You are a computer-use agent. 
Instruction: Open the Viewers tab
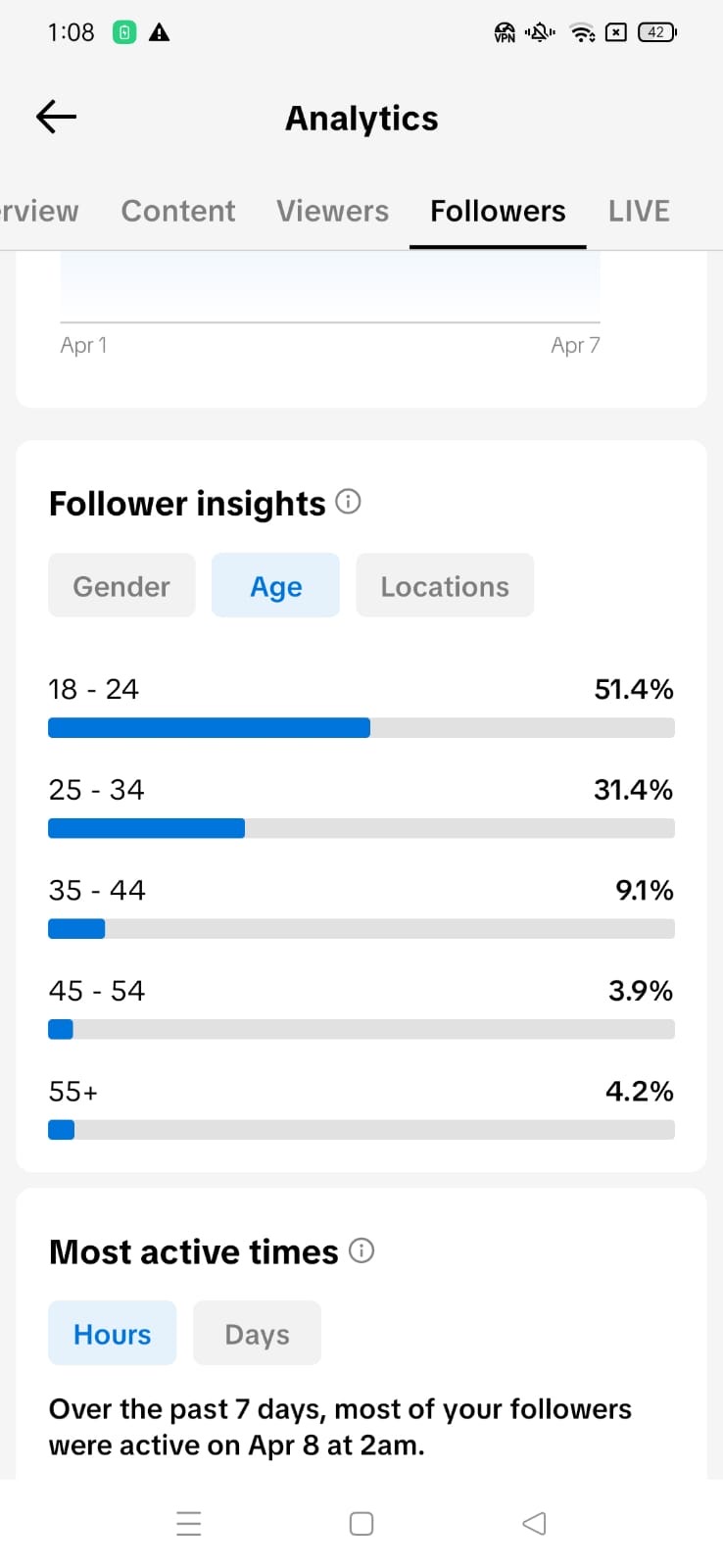(332, 211)
